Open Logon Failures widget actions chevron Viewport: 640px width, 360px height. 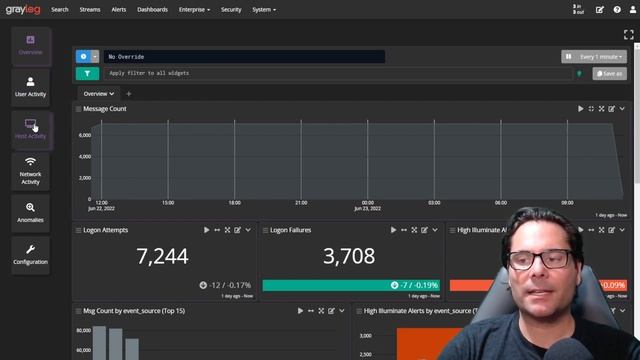[x=435, y=230]
